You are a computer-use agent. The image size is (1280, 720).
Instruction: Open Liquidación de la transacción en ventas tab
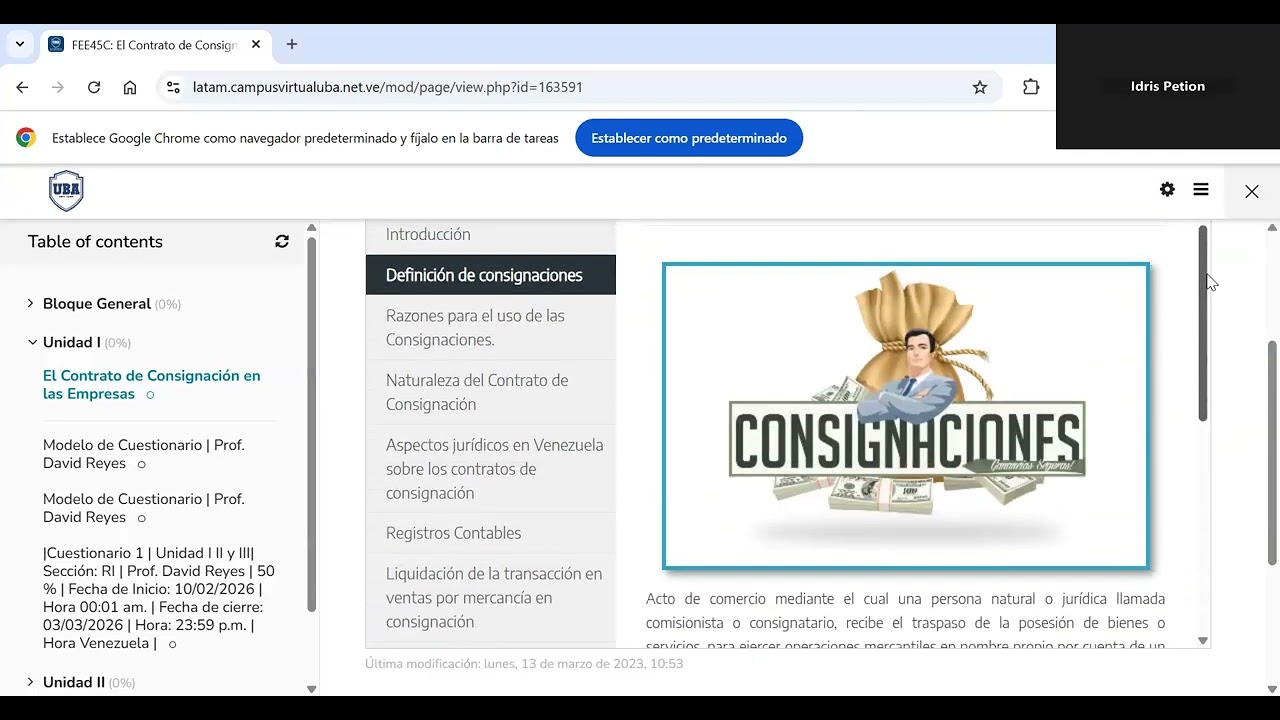(x=490, y=597)
